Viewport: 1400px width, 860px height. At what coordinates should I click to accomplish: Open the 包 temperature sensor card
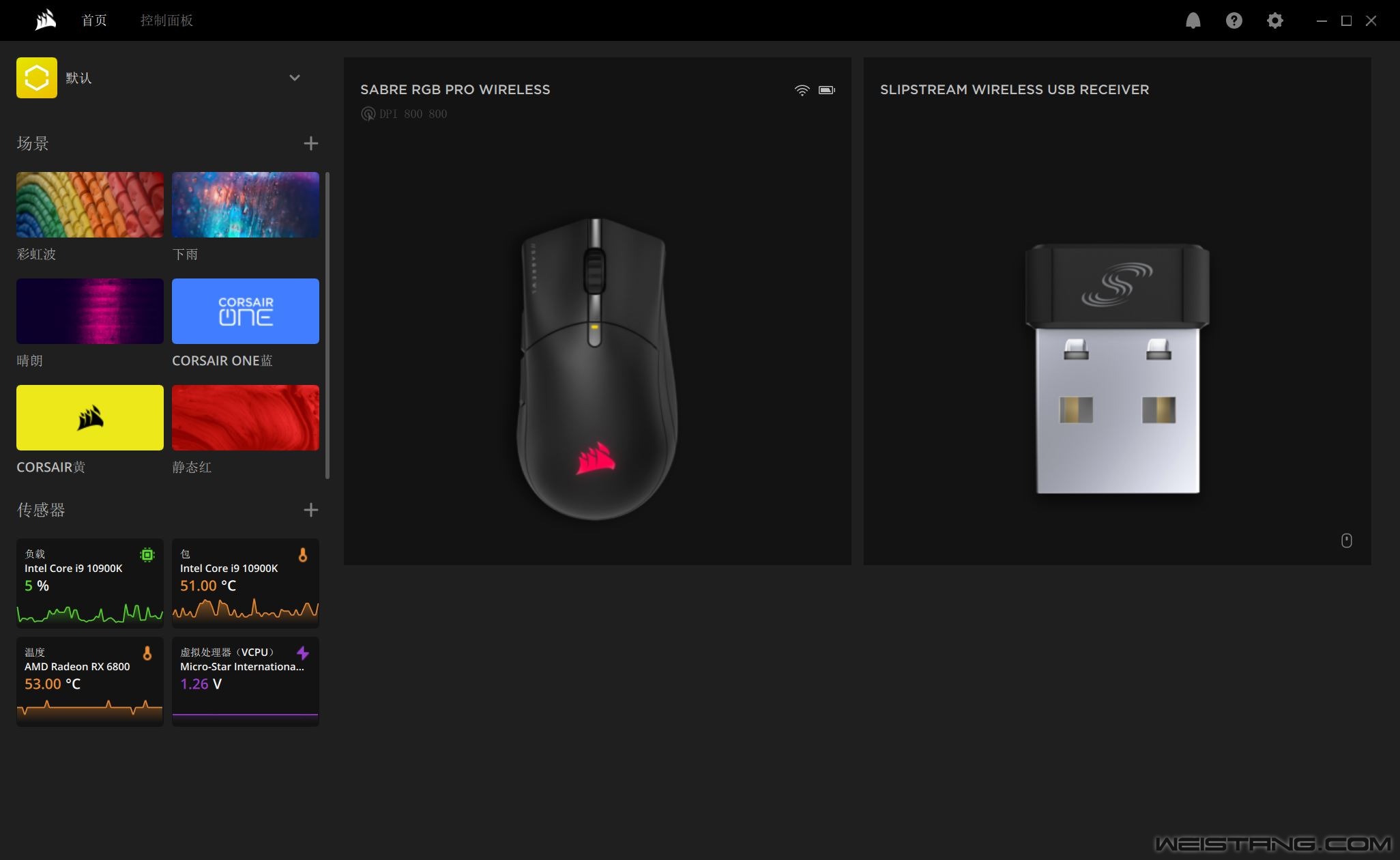tap(246, 584)
